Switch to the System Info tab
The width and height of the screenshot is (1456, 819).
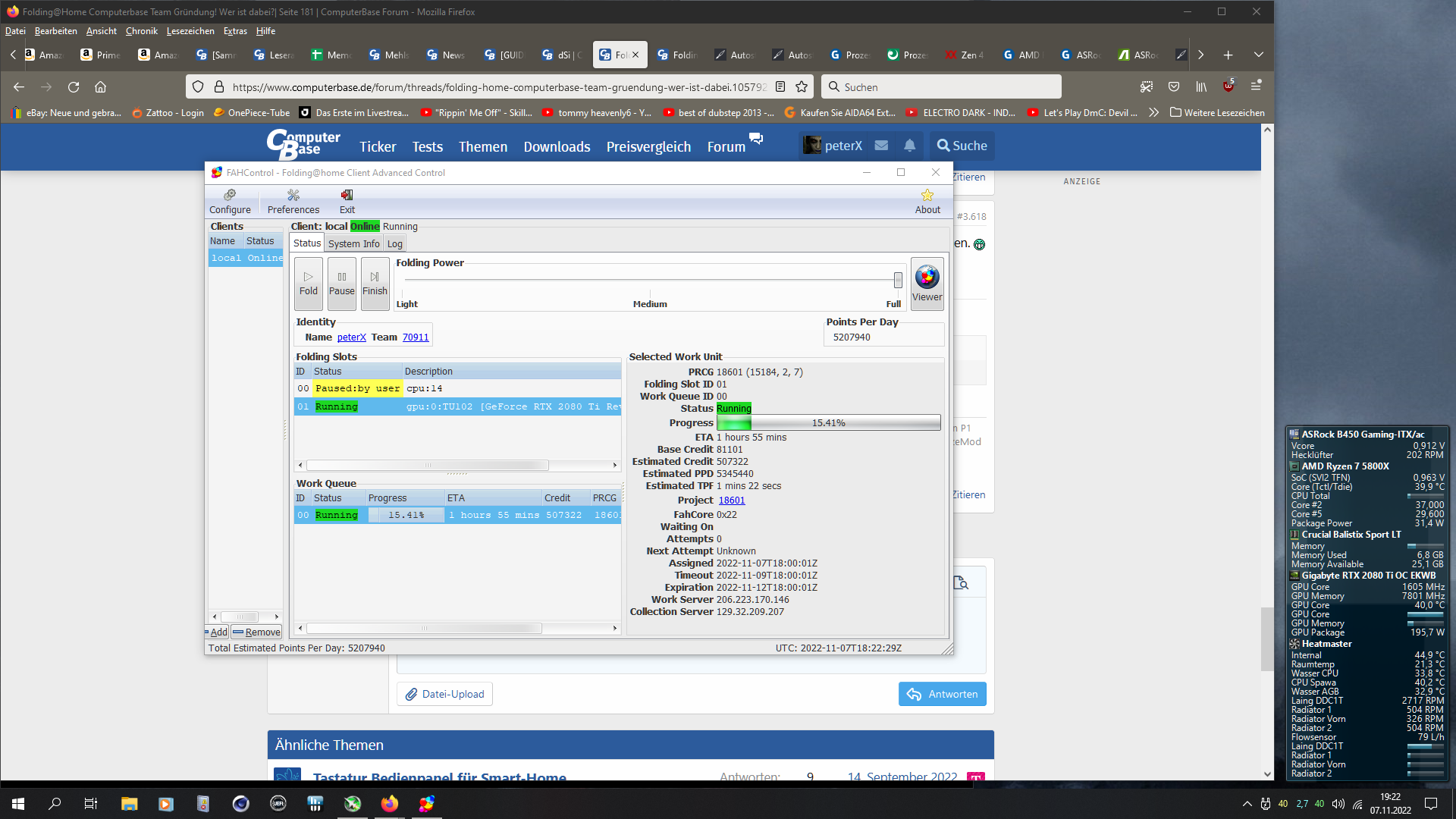353,243
